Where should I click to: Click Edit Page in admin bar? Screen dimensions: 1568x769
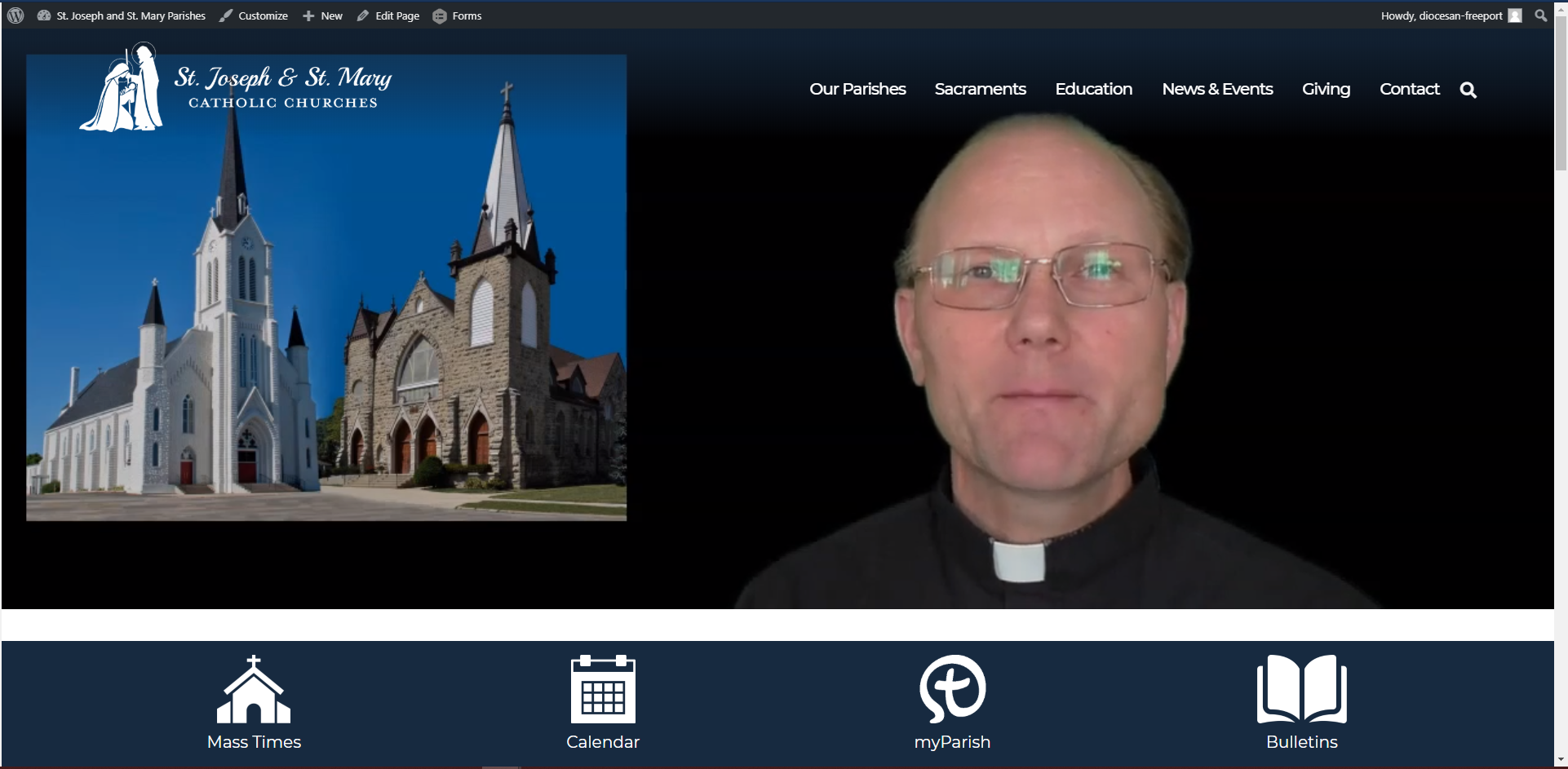[x=388, y=15]
